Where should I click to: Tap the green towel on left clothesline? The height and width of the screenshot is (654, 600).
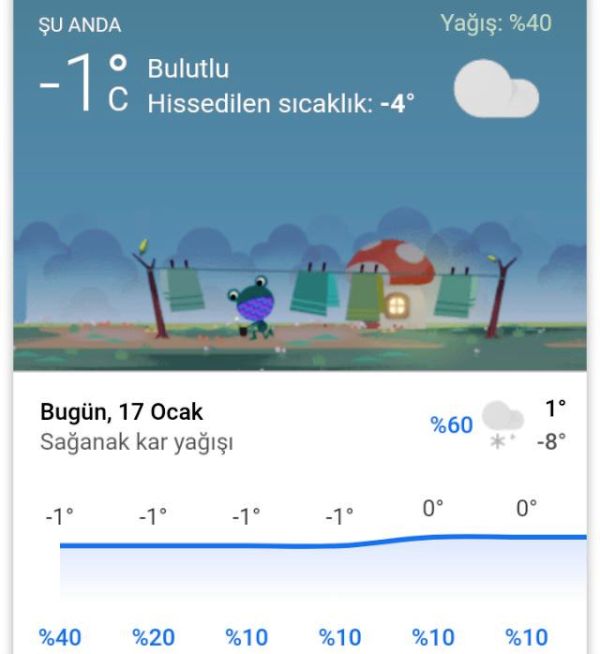point(184,289)
